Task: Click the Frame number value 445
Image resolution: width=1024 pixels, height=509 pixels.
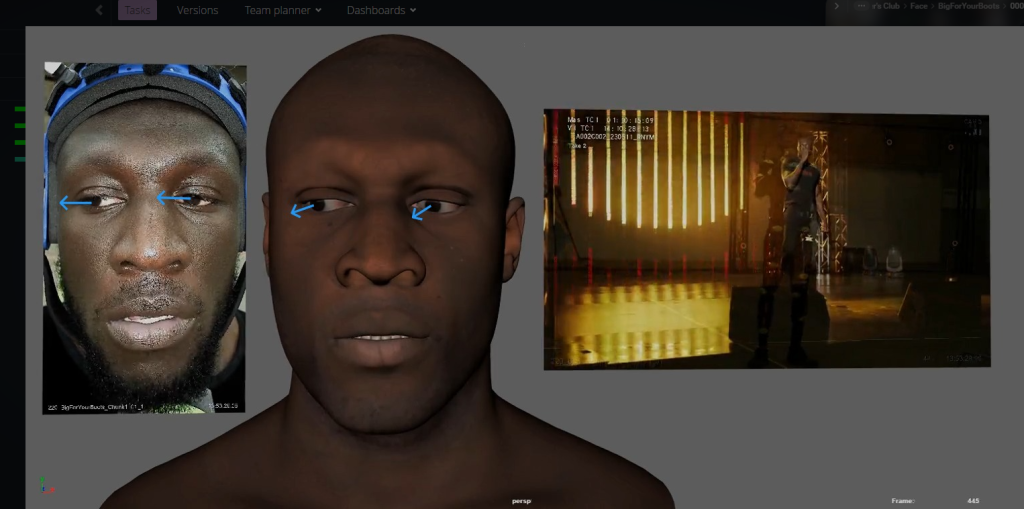Action: [973, 501]
